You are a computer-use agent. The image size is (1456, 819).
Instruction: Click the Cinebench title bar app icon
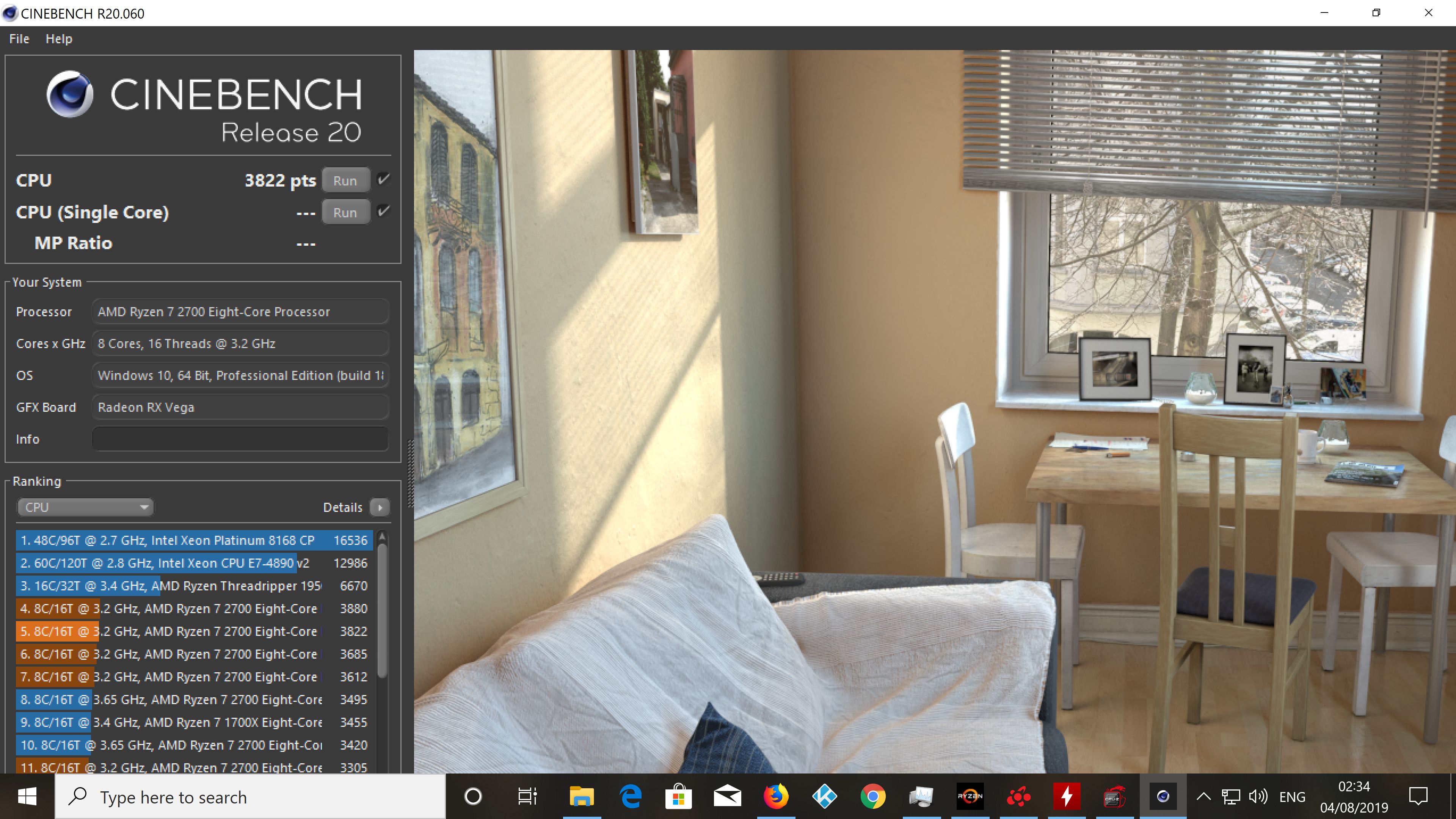click(10, 13)
